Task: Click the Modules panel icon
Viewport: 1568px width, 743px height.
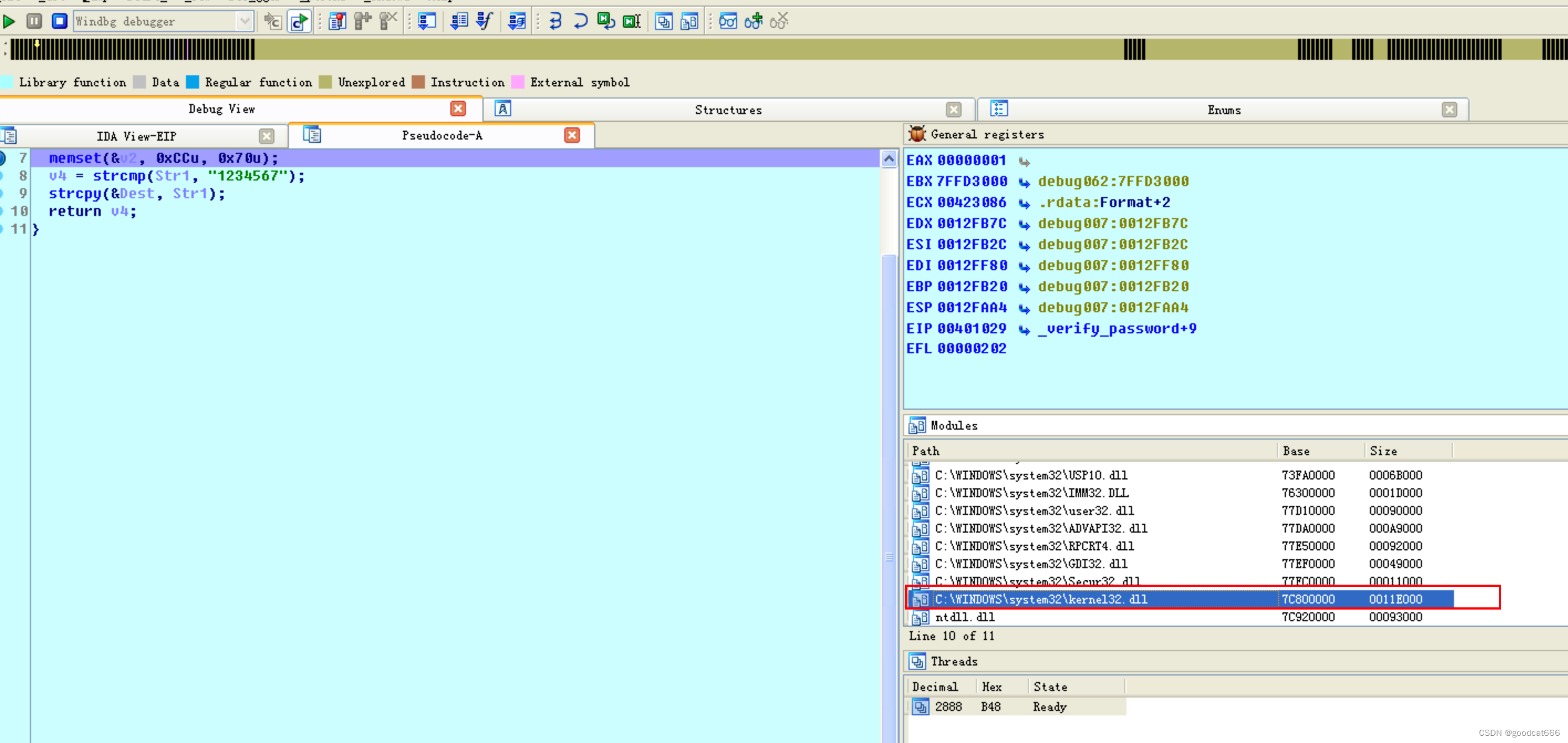Action: (x=917, y=426)
